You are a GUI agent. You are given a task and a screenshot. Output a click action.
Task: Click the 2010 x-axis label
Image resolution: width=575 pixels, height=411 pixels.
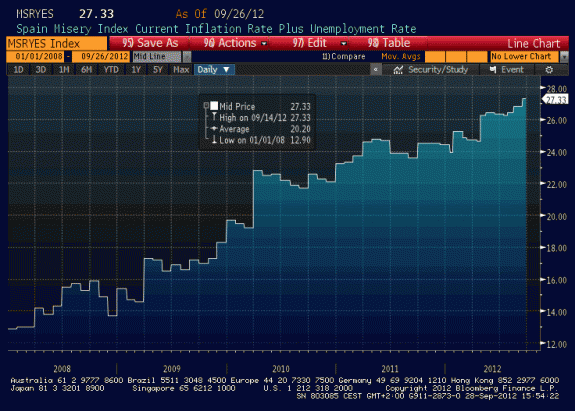click(x=281, y=369)
